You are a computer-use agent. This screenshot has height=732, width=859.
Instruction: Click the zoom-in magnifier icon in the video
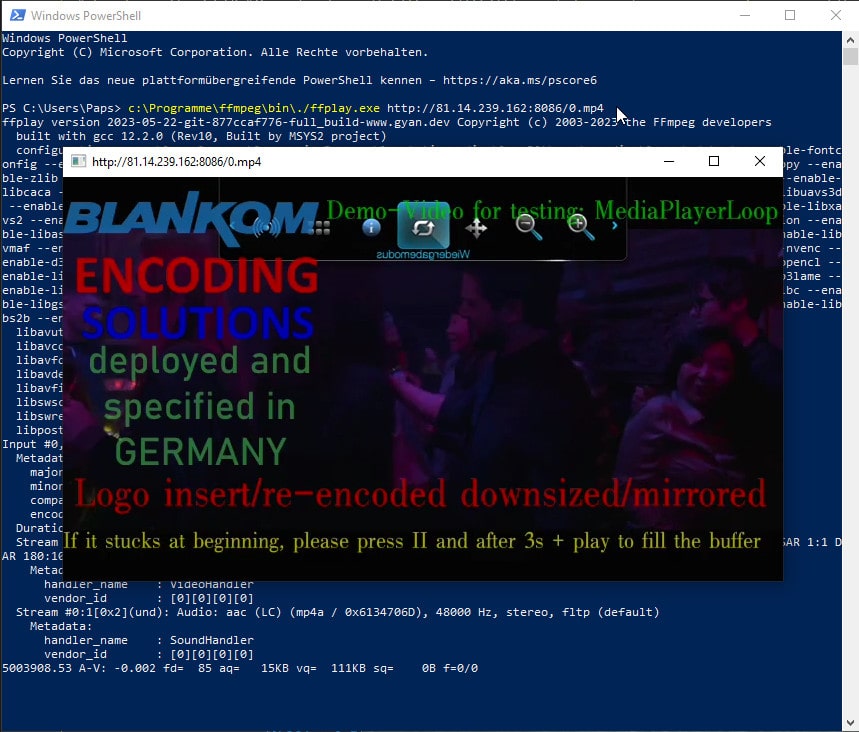pos(581,226)
